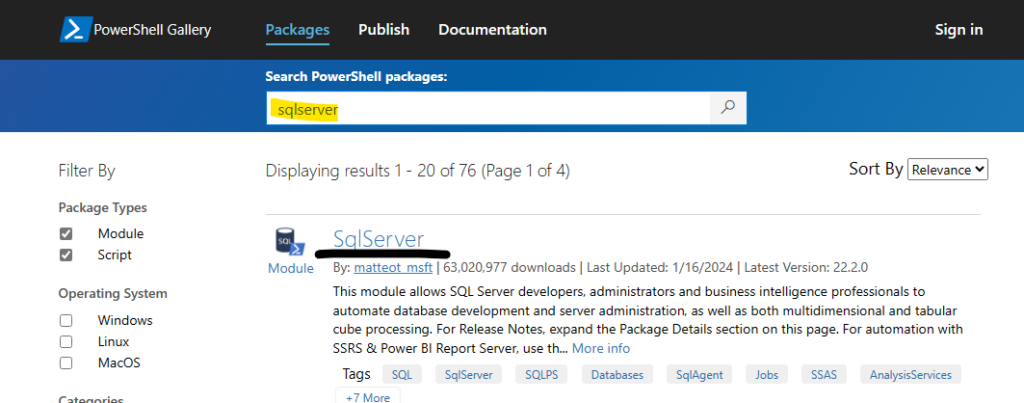The height and width of the screenshot is (403, 1024).
Task: Select the SqlAgent tag
Action: pos(699,374)
